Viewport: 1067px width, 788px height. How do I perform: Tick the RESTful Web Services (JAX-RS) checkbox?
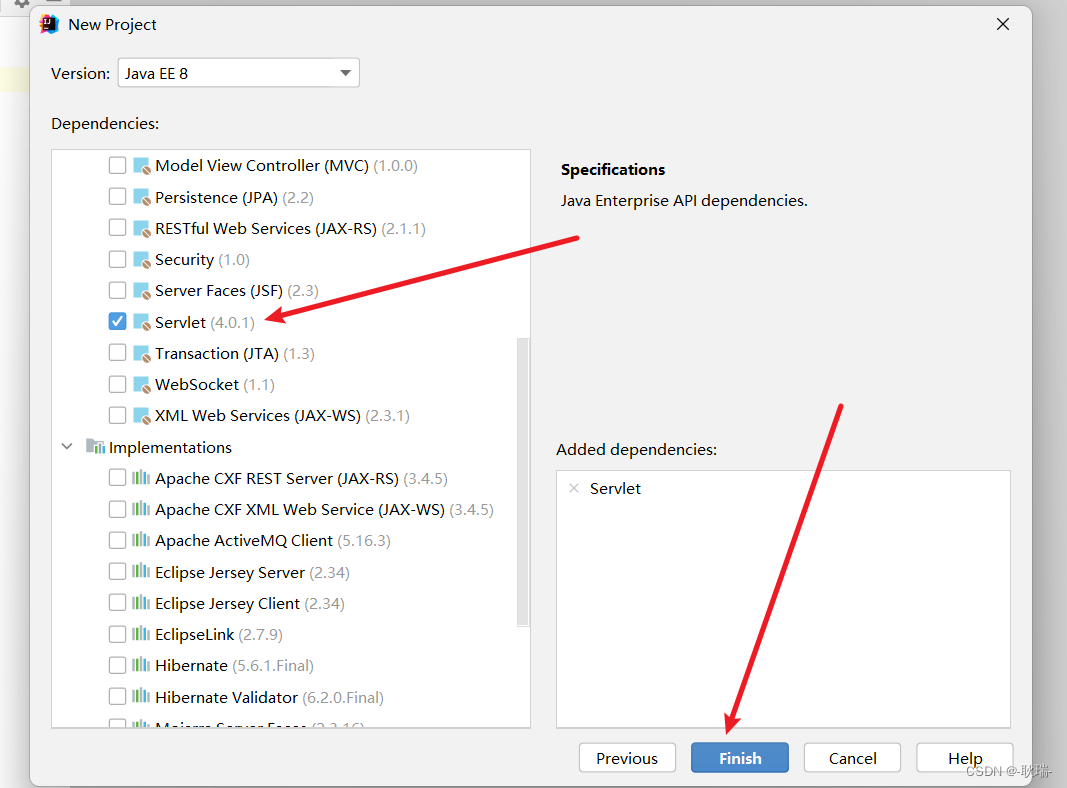pyautogui.click(x=117, y=228)
